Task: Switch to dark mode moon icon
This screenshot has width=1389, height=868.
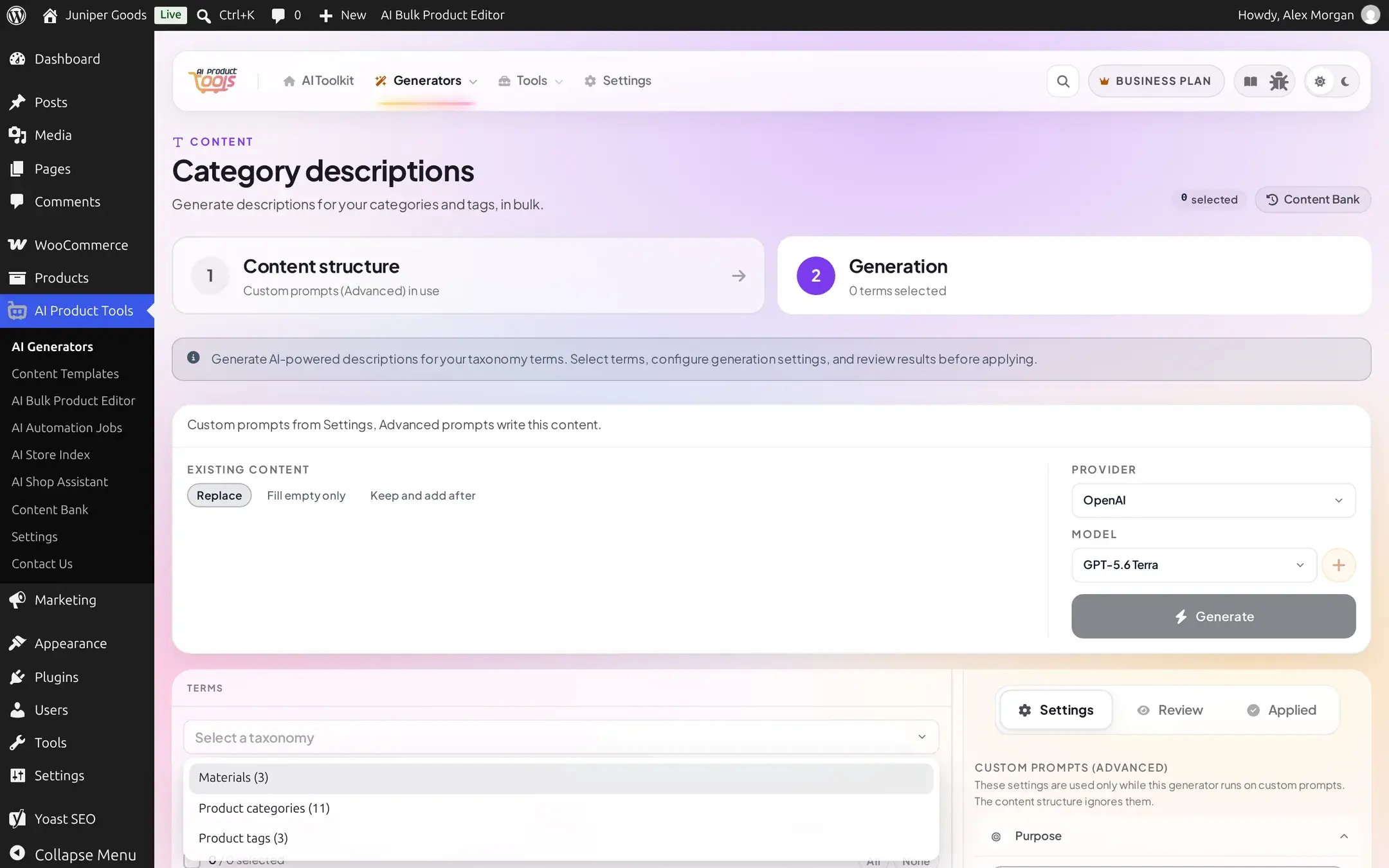Action: [1345, 82]
